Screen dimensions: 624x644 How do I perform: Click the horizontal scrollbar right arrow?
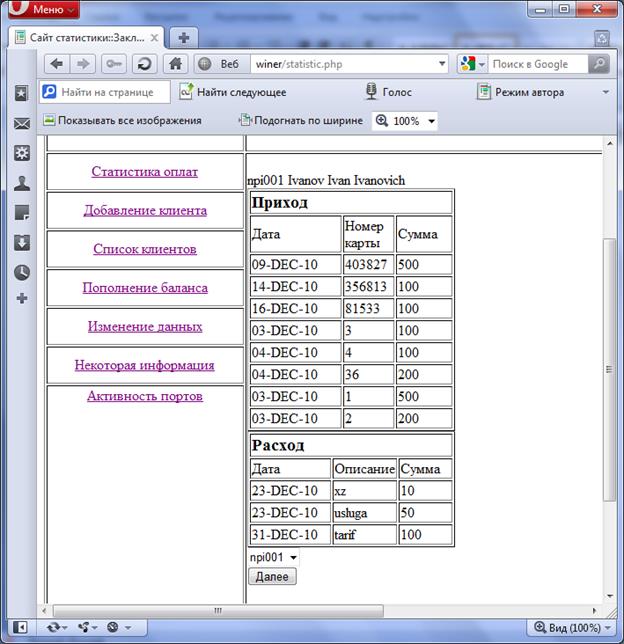pyautogui.click(x=594, y=611)
